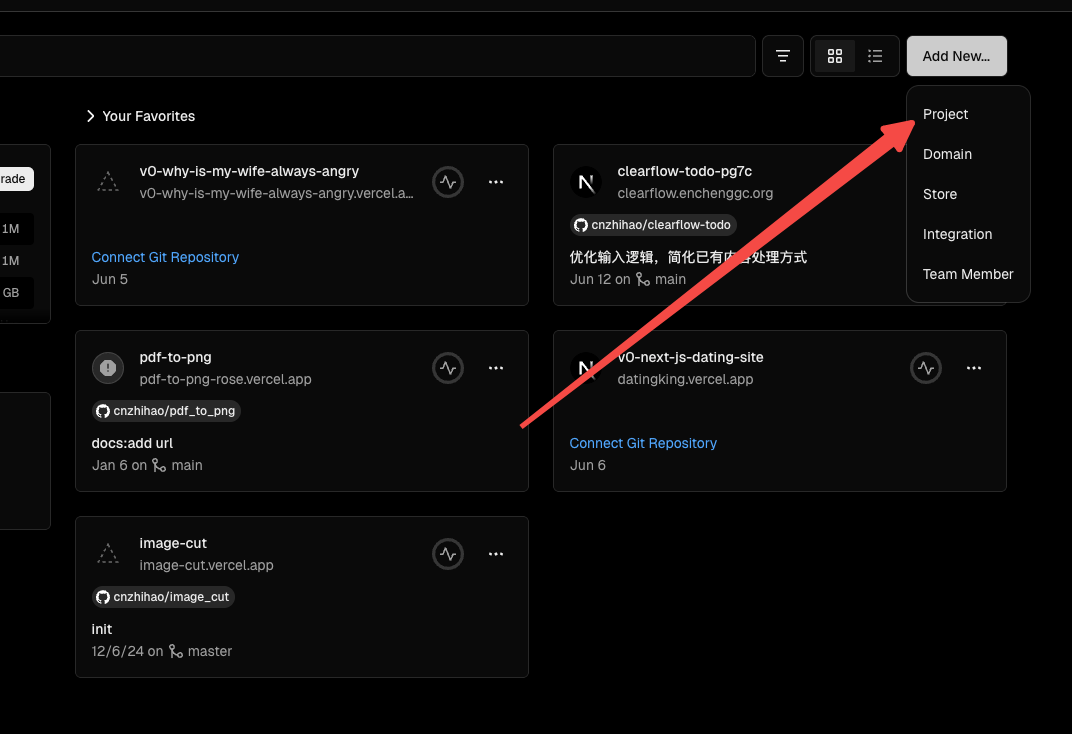Choose Integration from the dropdown menu
Viewport: 1072px width, 734px height.
pos(957,234)
